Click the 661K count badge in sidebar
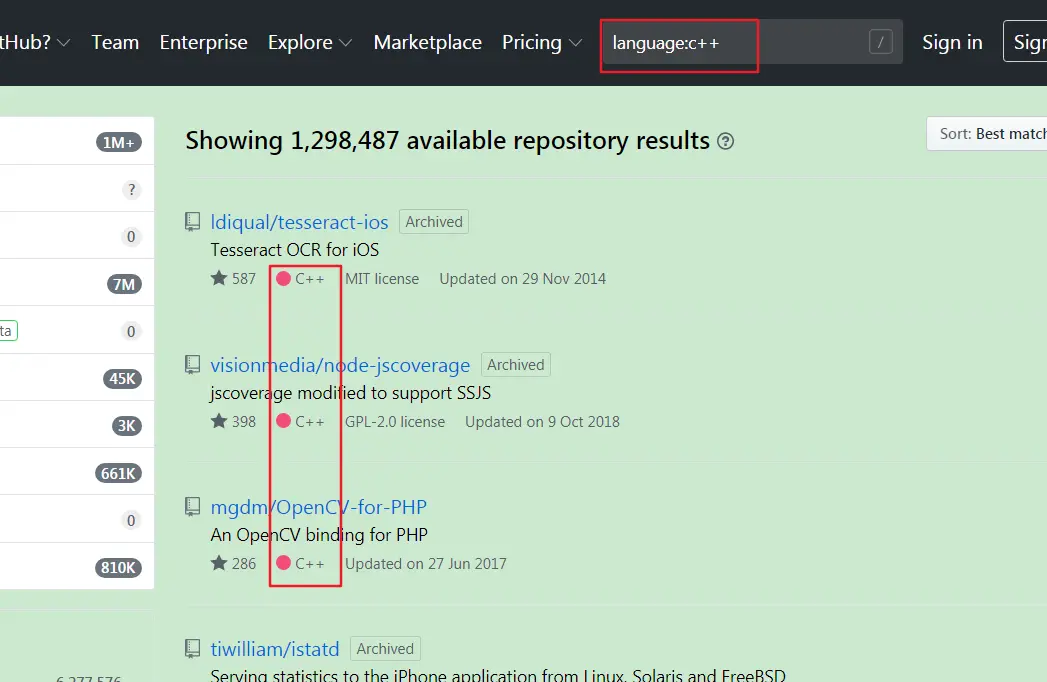The height and width of the screenshot is (682, 1047). [x=118, y=474]
